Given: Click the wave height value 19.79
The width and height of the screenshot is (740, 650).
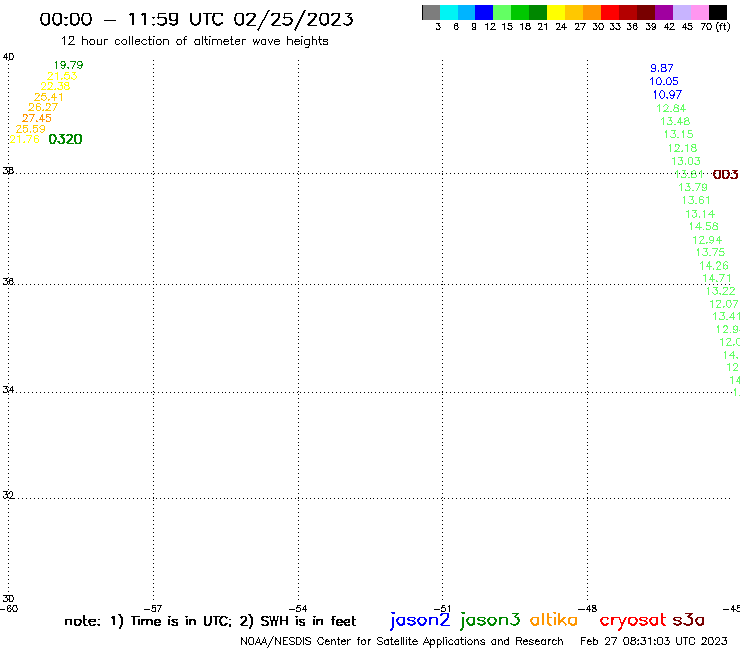Looking at the screenshot, I should tap(68, 65).
